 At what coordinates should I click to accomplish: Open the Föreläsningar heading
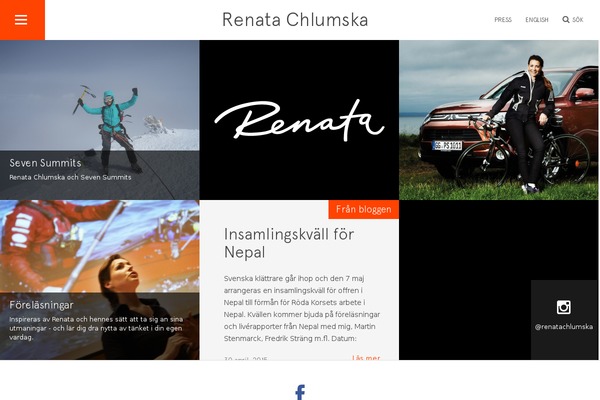point(41,305)
